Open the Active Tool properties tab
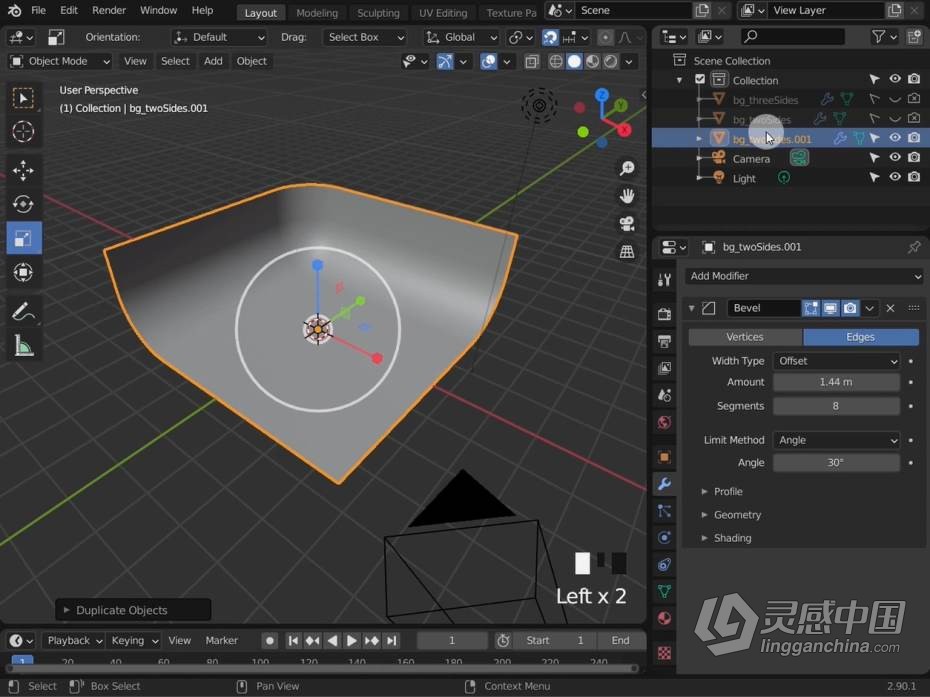 [664, 279]
